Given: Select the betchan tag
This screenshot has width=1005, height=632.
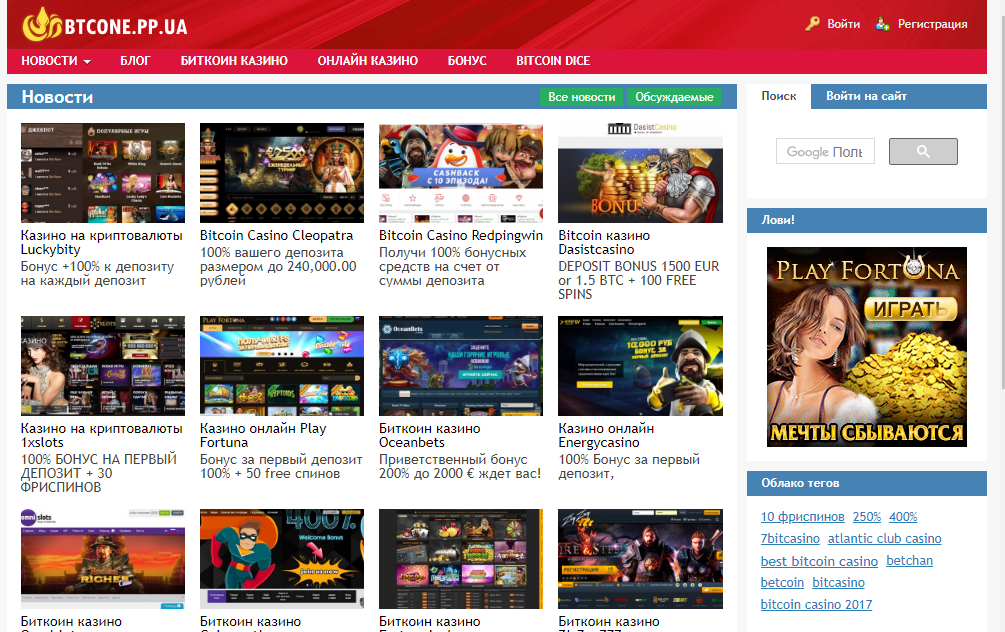Looking at the screenshot, I should click(909, 561).
